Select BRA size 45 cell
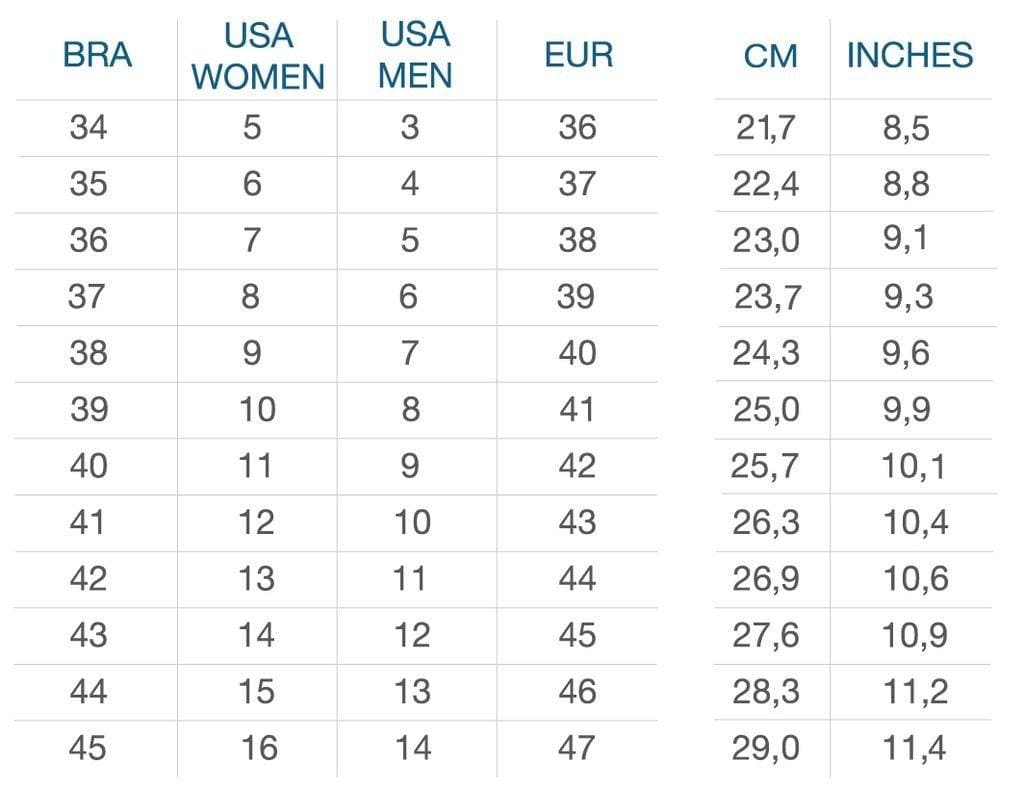 point(89,748)
